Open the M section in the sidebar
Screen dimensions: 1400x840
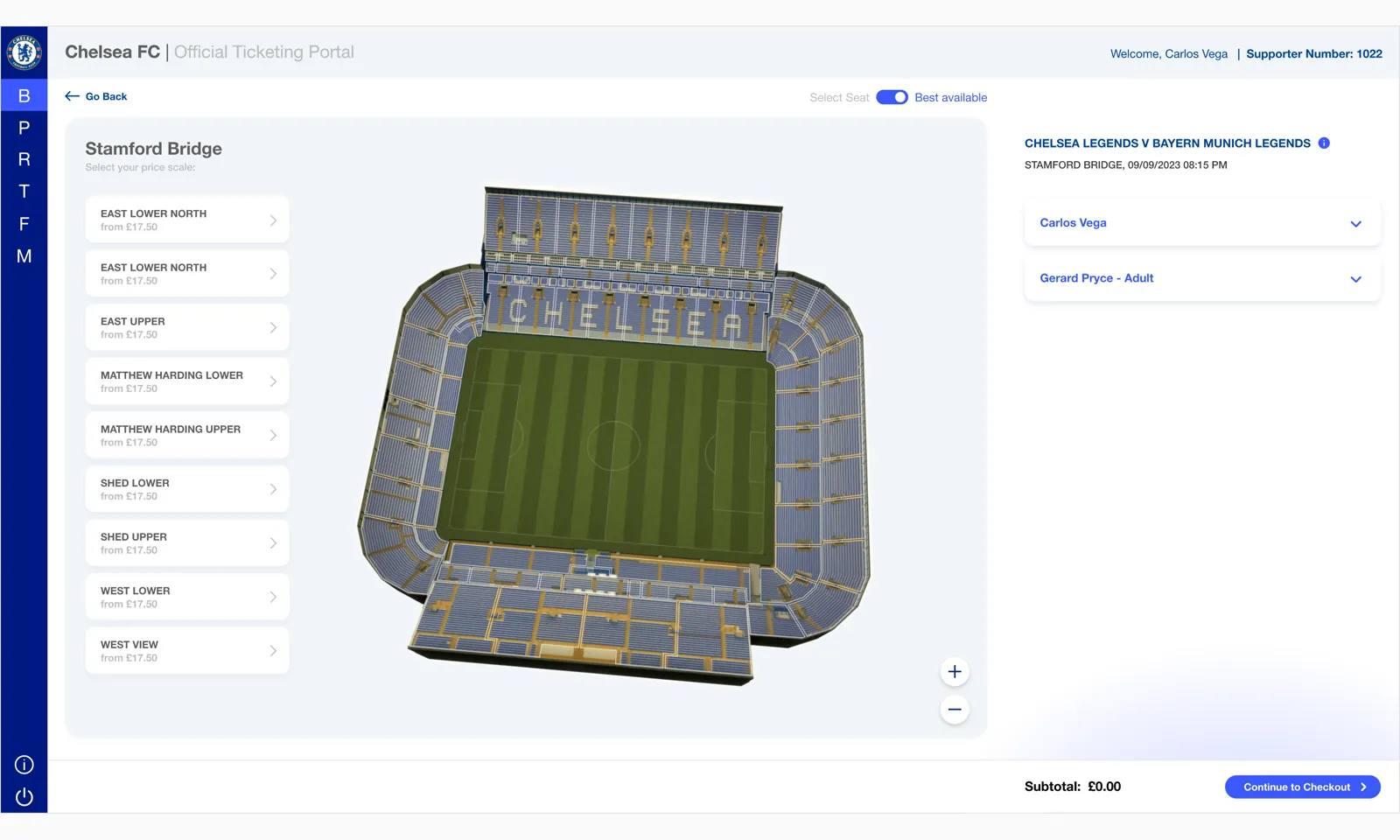[x=24, y=256]
